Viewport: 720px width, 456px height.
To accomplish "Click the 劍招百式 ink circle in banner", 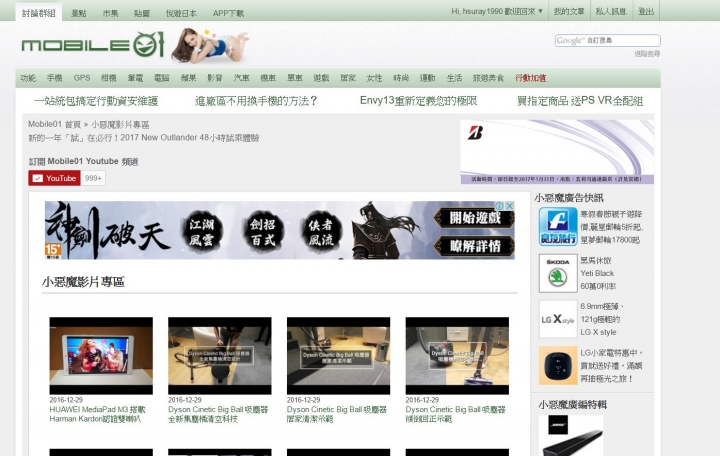I will [263, 232].
